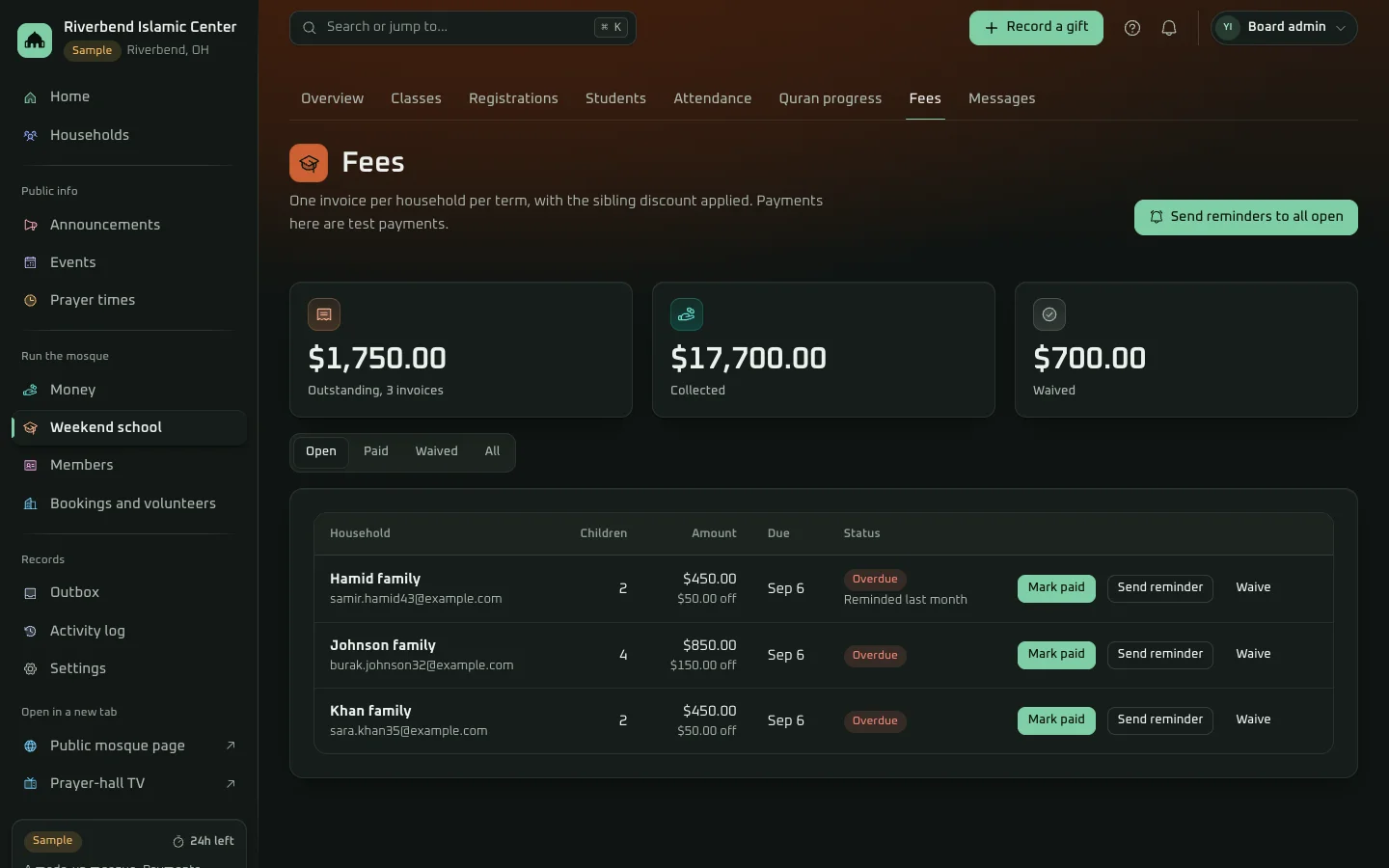Image resolution: width=1389 pixels, height=868 pixels.
Task: Show All invoices filter
Action: pos(492,452)
